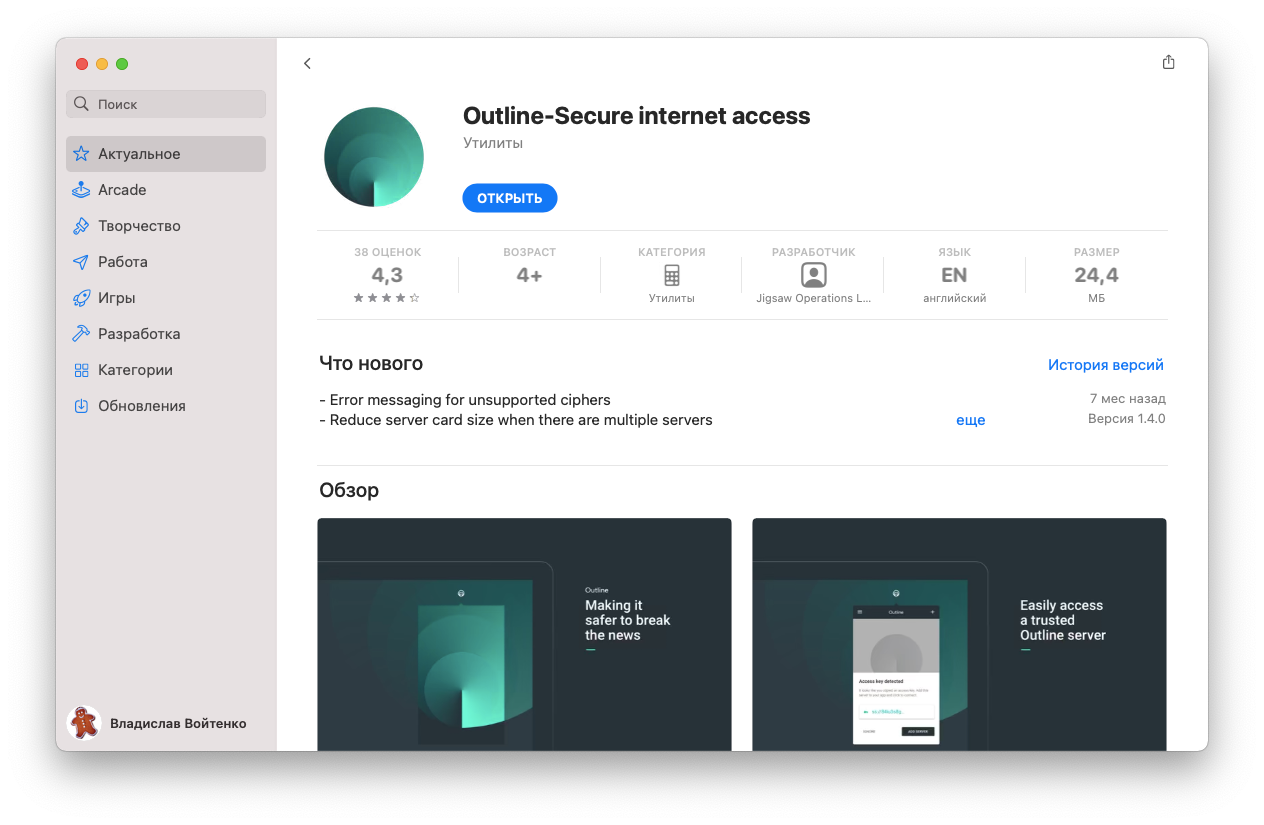1264x825 pixels.
Task: Click the paper plane icon beside Работа
Action: (x=82, y=262)
